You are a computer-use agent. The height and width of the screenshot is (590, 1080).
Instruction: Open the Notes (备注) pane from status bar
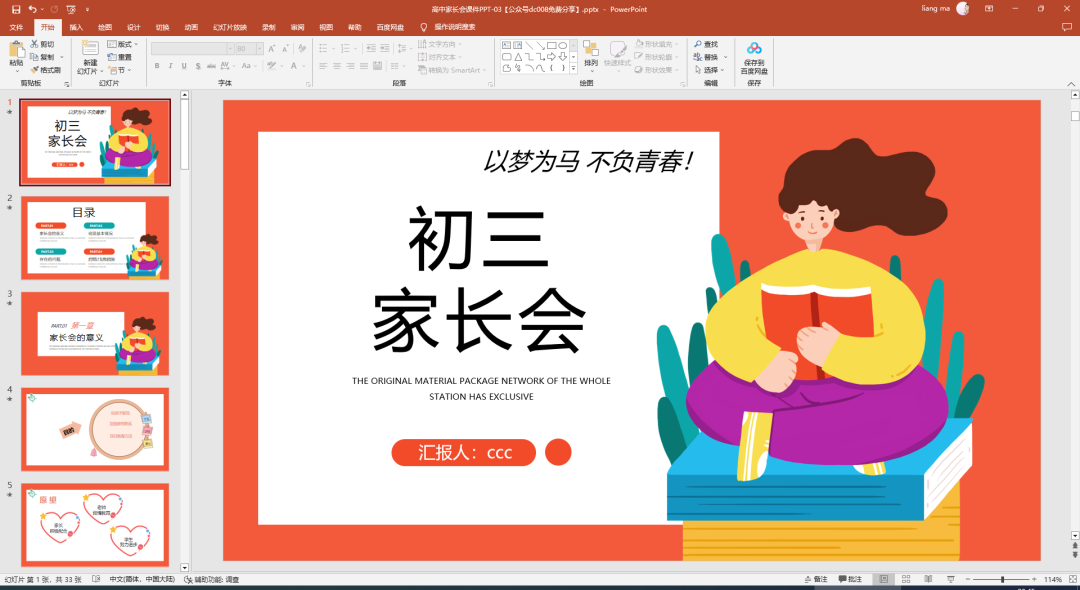[815, 580]
